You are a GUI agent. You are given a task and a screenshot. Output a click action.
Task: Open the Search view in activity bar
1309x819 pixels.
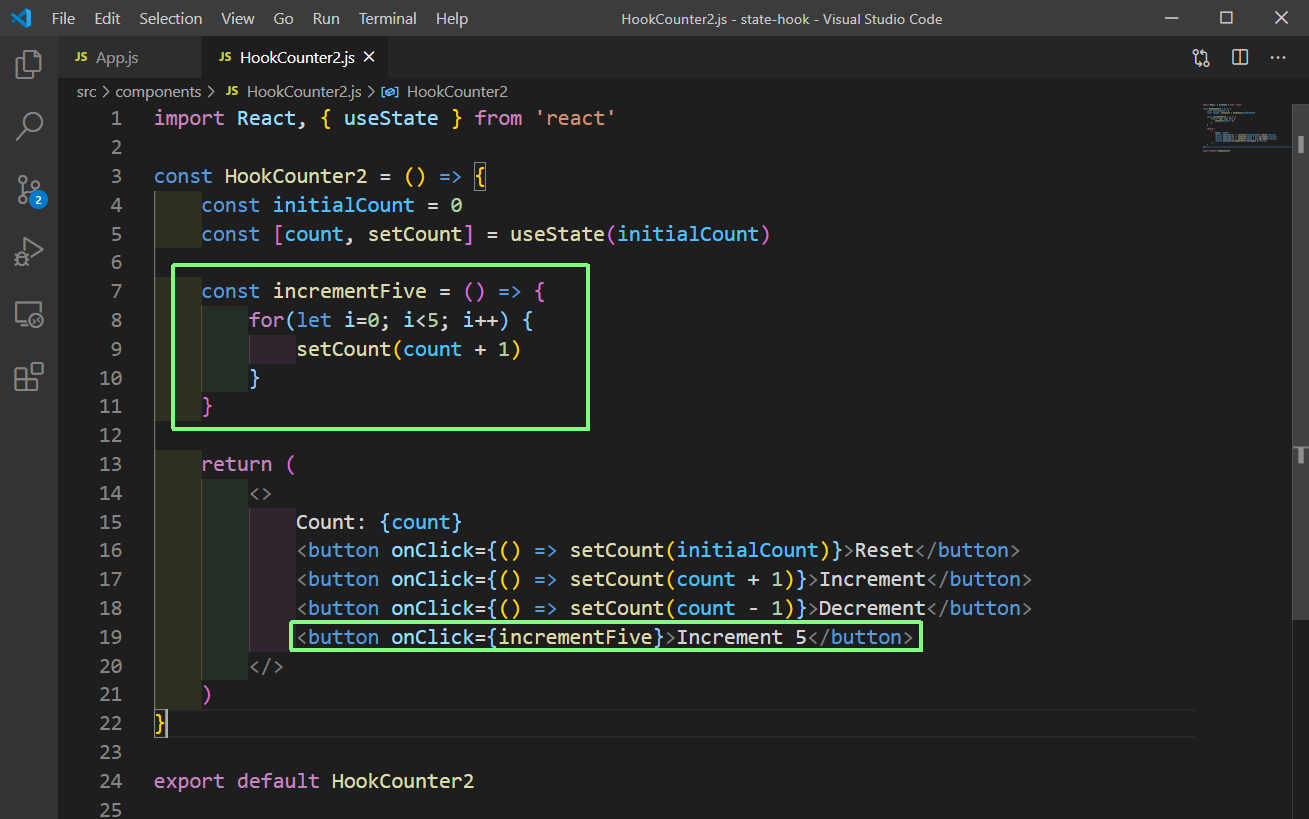coord(29,127)
